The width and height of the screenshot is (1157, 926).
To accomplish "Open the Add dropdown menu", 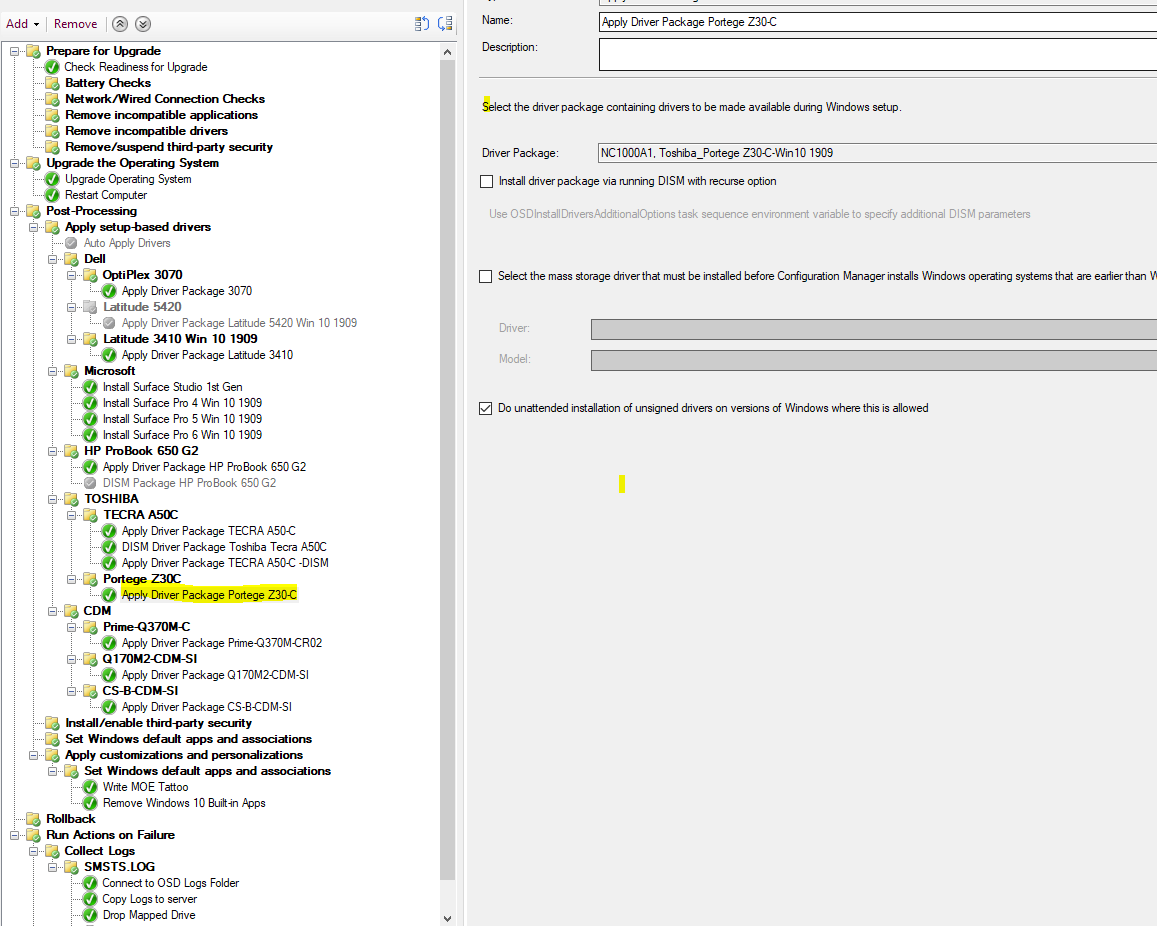I will click(x=22, y=24).
